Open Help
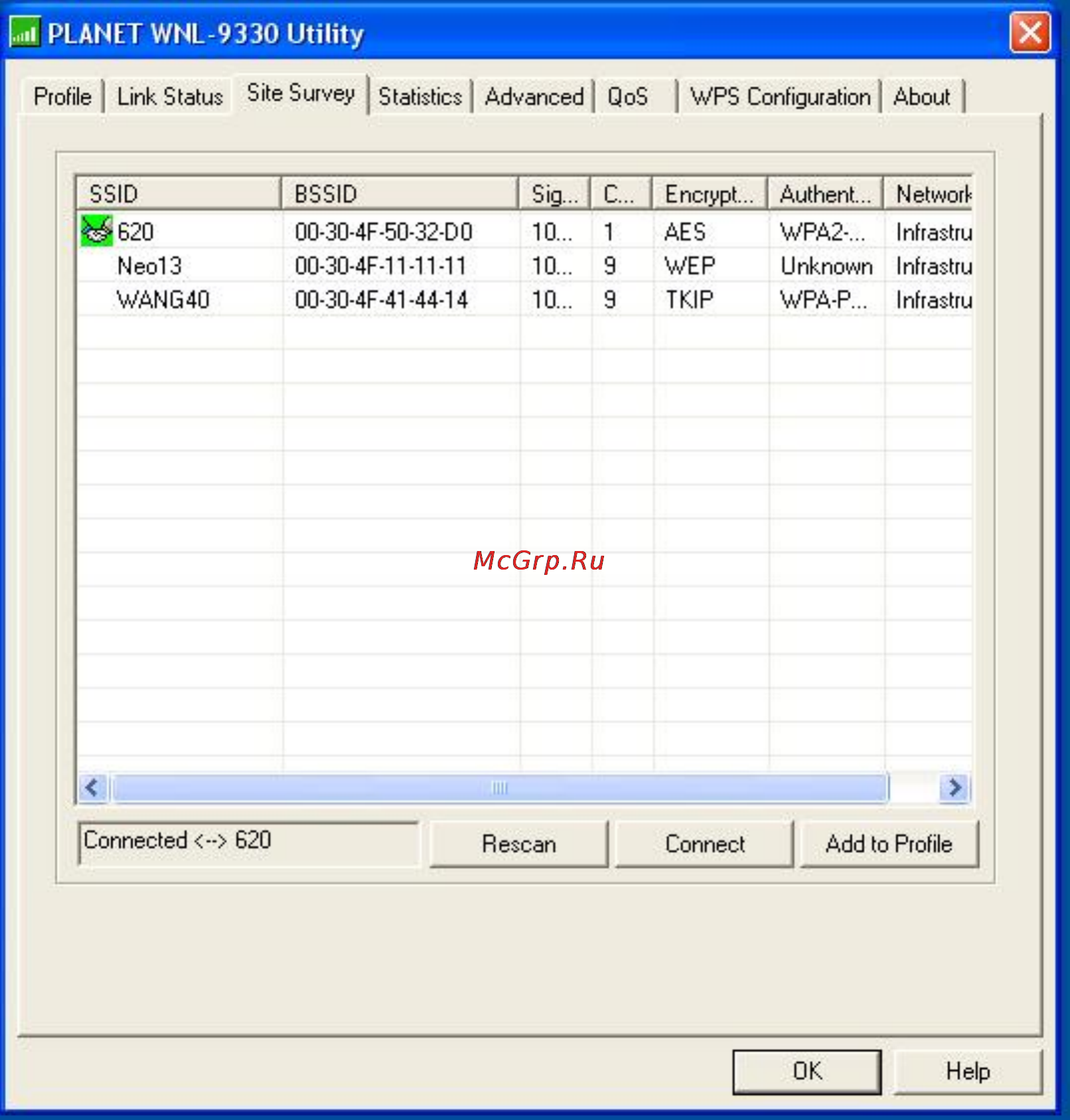Screen dimensions: 1070x1120 (x=967, y=1071)
